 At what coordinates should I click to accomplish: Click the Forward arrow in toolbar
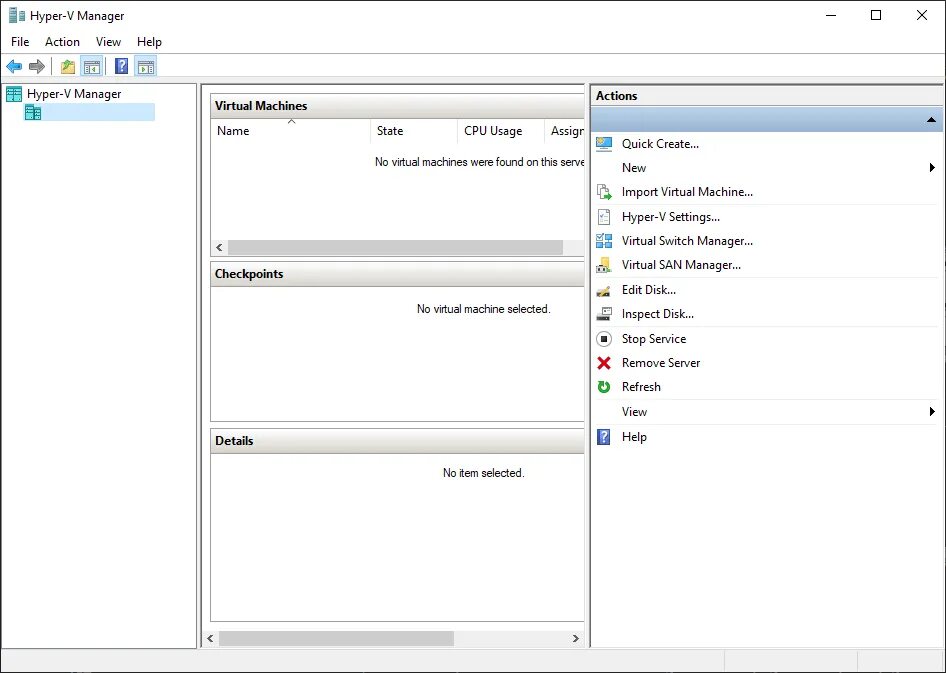click(x=37, y=66)
